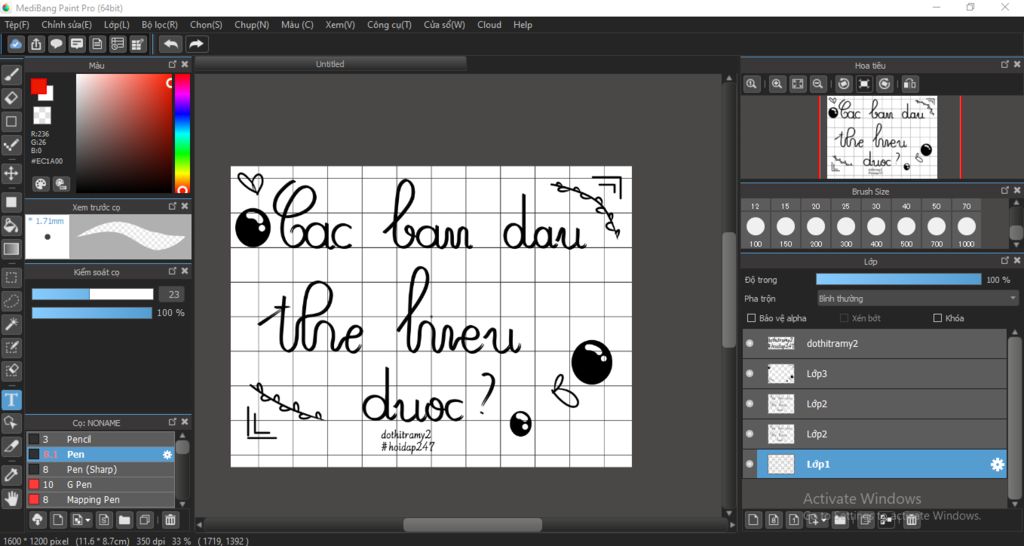Activate the Text tool
This screenshot has height=546, width=1024.
(x=11, y=399)
